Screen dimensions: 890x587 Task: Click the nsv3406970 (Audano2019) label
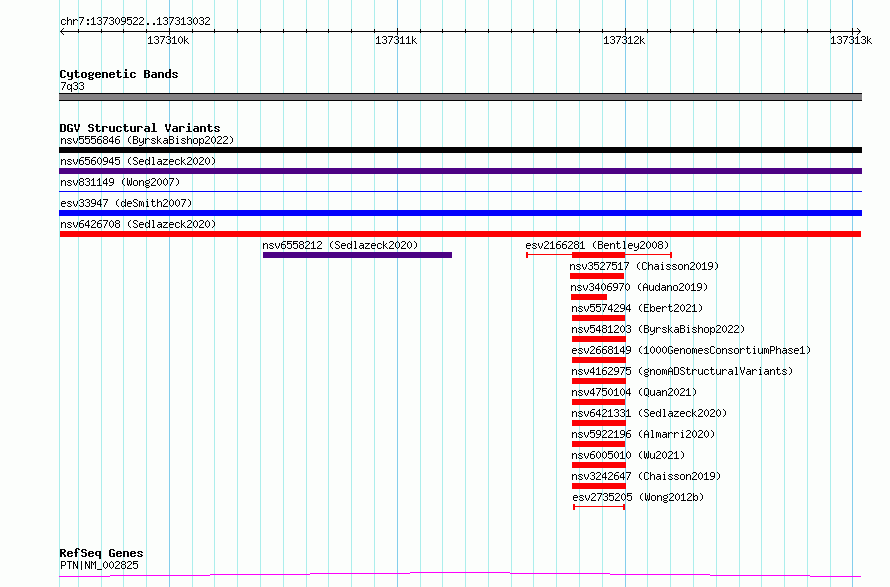[x=639, y=287]
